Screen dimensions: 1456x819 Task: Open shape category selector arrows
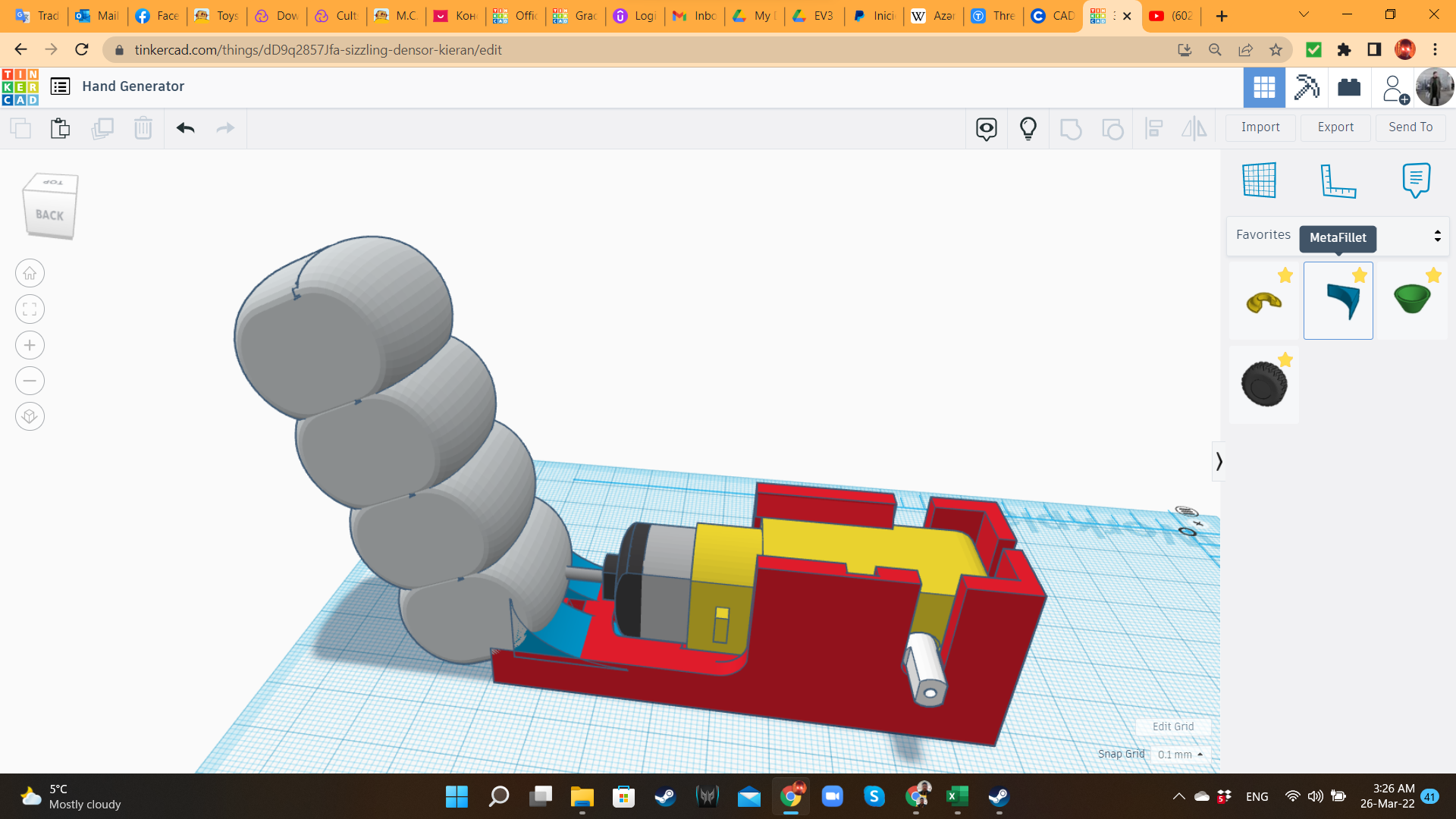[1437, 235]
